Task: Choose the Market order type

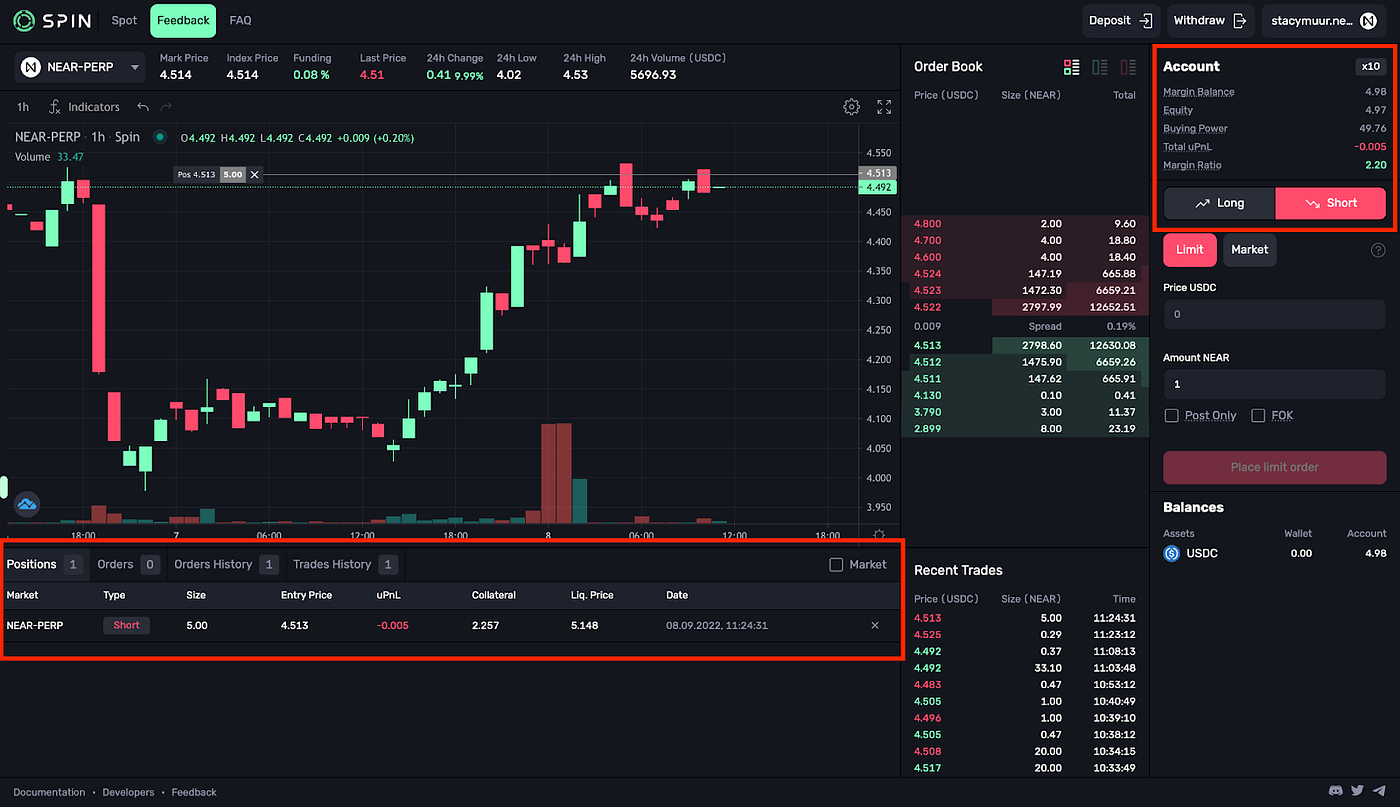Action: 1249,249
